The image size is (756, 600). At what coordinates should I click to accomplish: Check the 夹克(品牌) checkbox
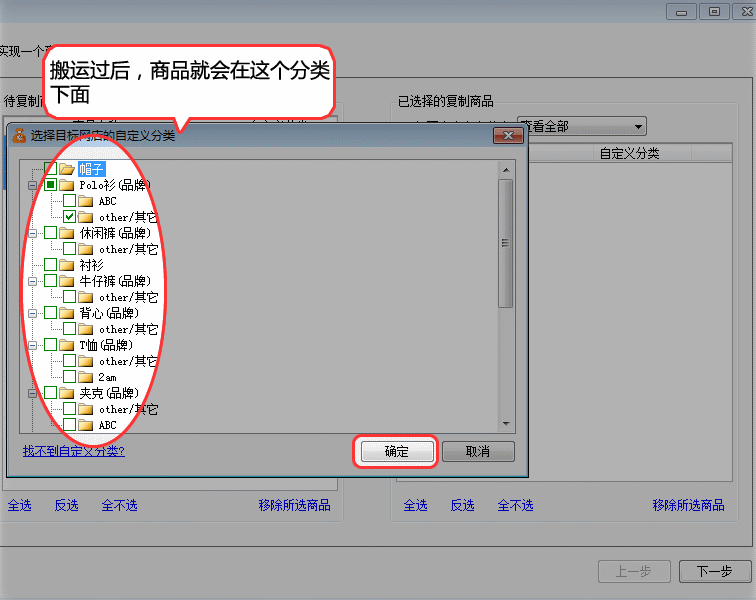[51, 393]
